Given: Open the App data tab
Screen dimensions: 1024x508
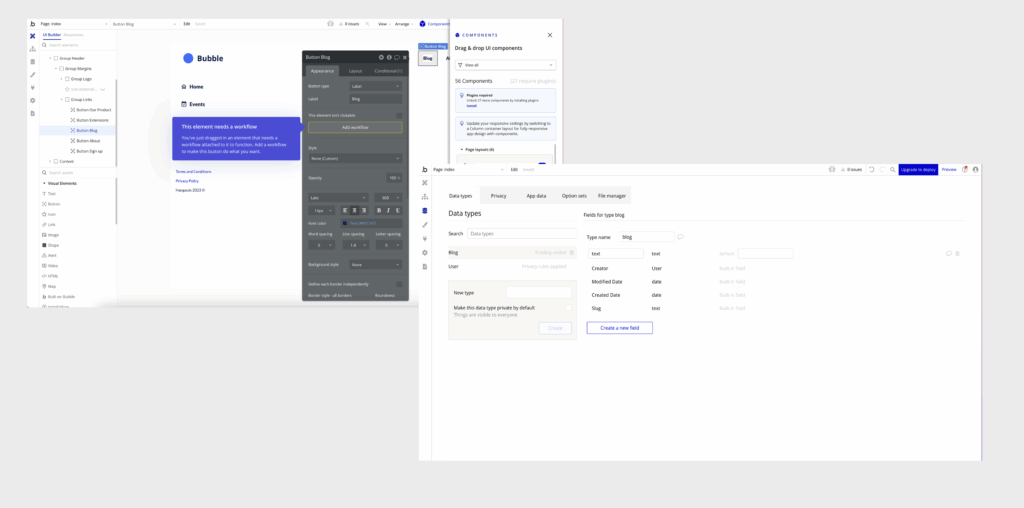Looking at the screenshot, I should 536,196.
